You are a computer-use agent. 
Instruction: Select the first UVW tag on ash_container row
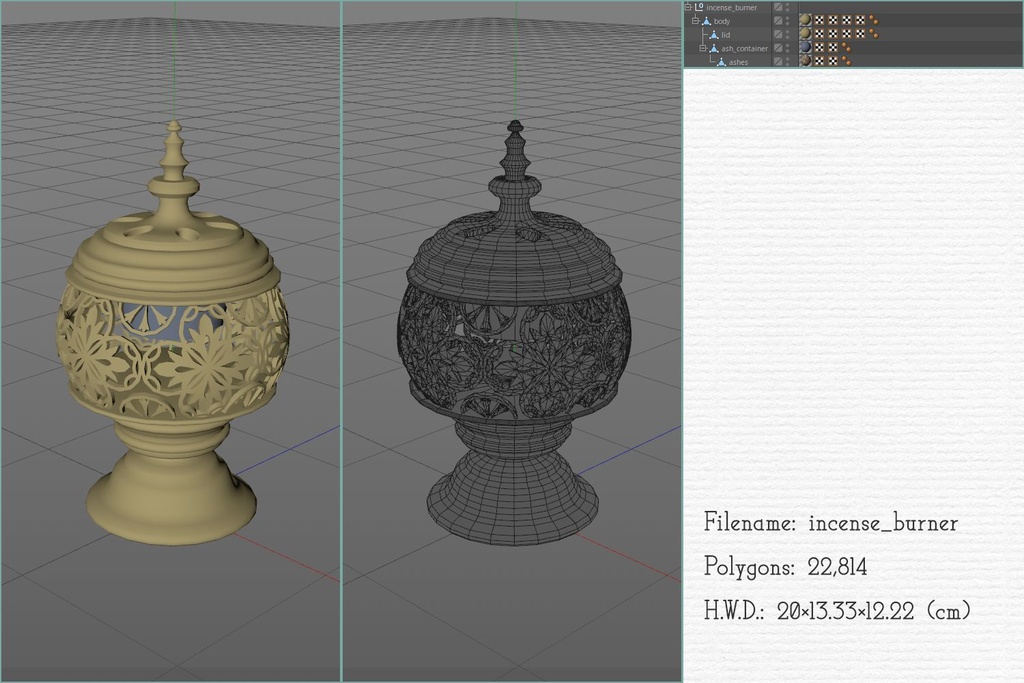(x=819, y=48)
